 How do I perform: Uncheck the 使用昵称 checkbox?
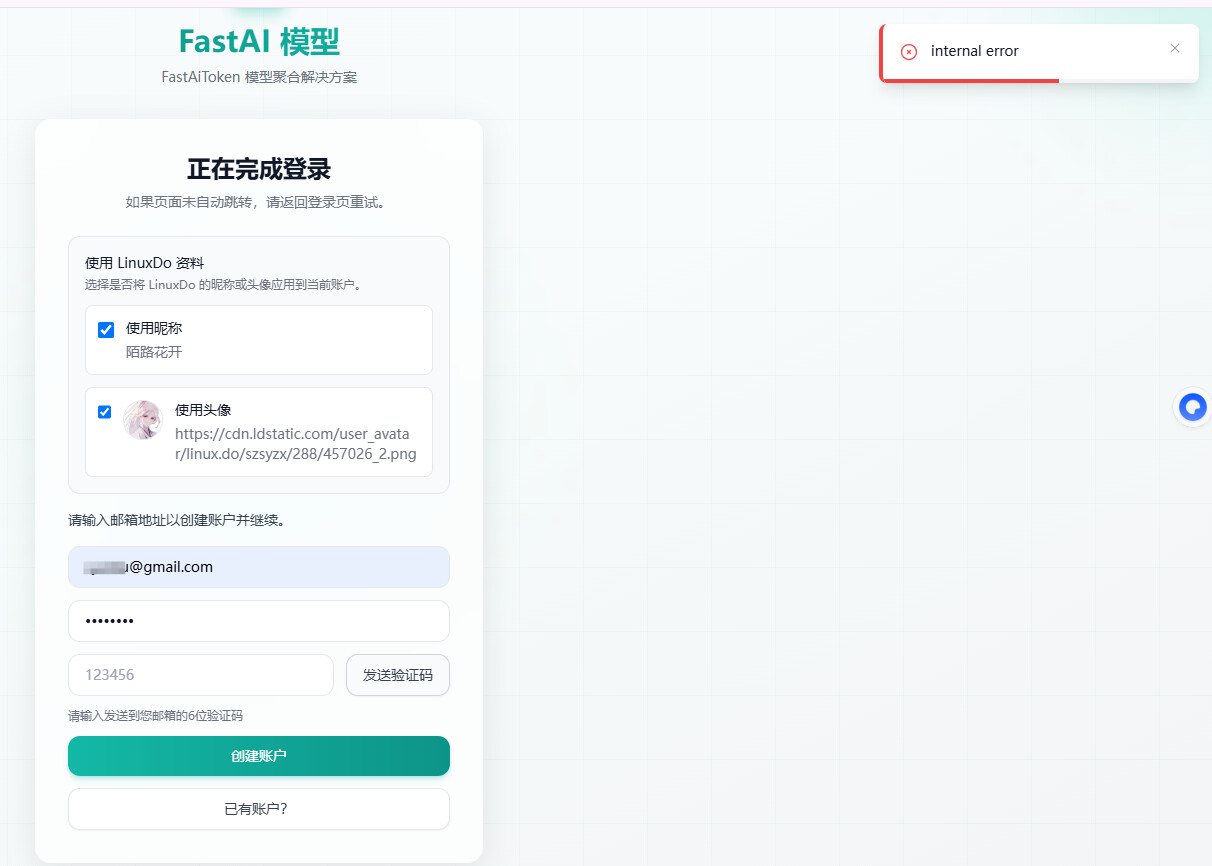coord(106,330)
